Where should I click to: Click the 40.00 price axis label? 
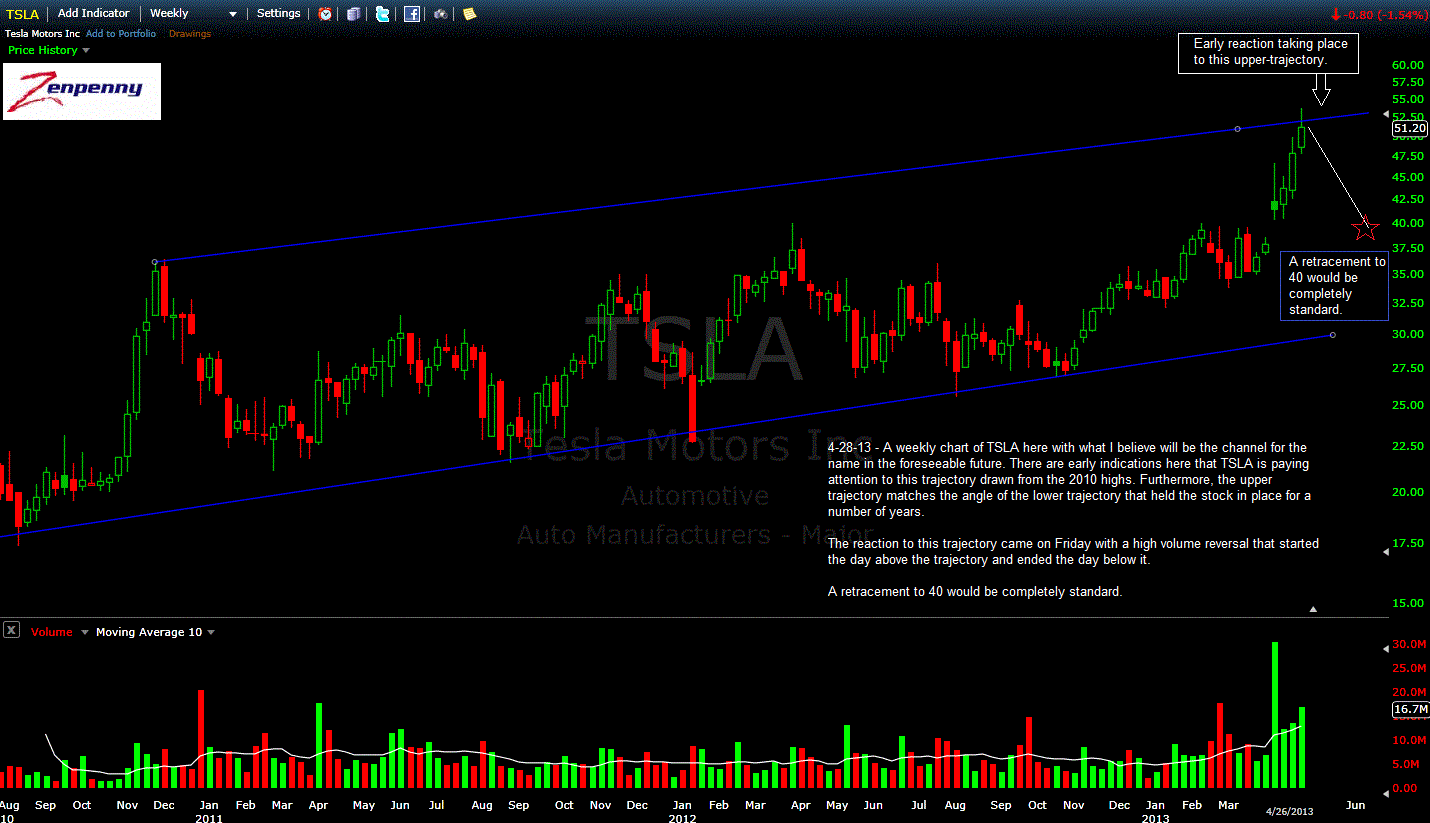point(1408,223)
